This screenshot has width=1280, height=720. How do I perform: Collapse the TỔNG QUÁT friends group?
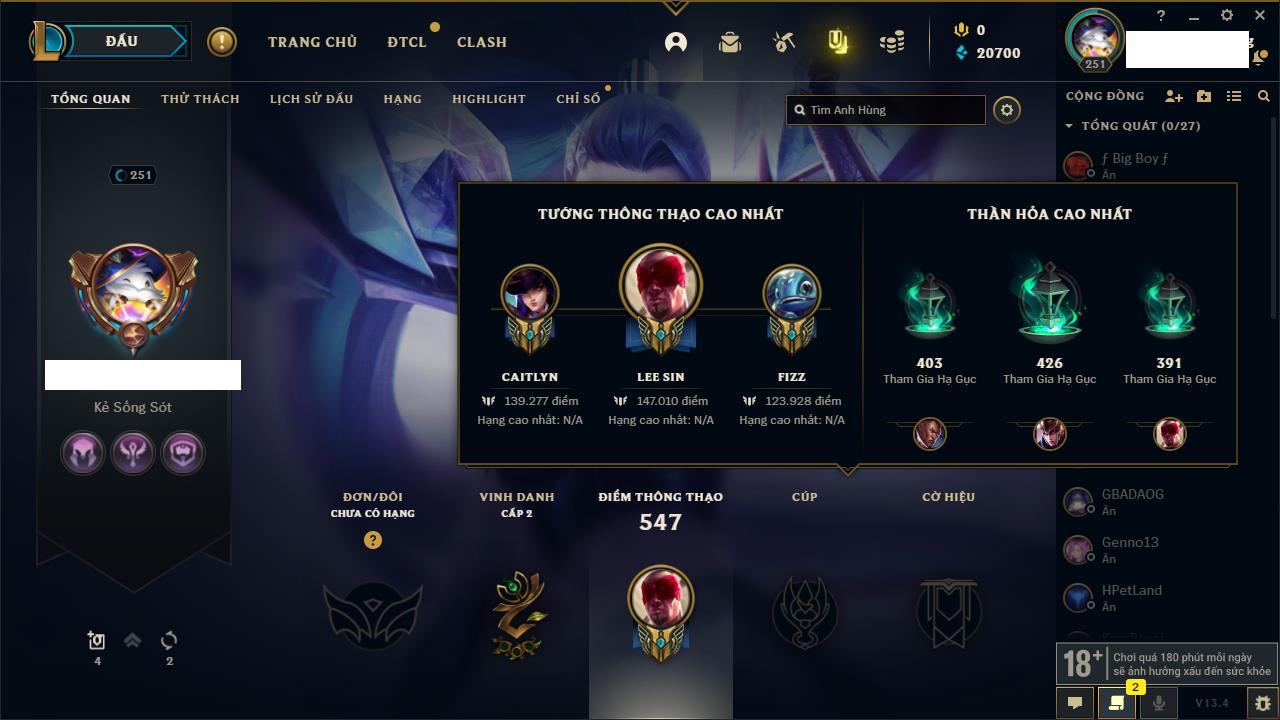(1133, 126)
